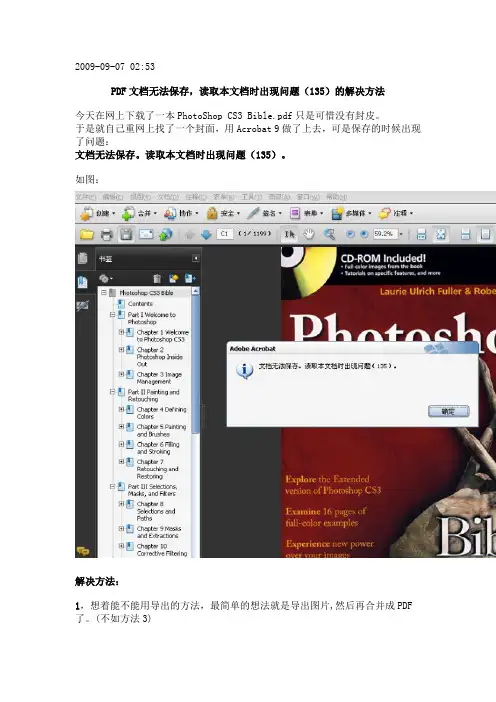Click the expand current bookmark icon
Screen dimensions: 496x702
[x=190, y=278]
